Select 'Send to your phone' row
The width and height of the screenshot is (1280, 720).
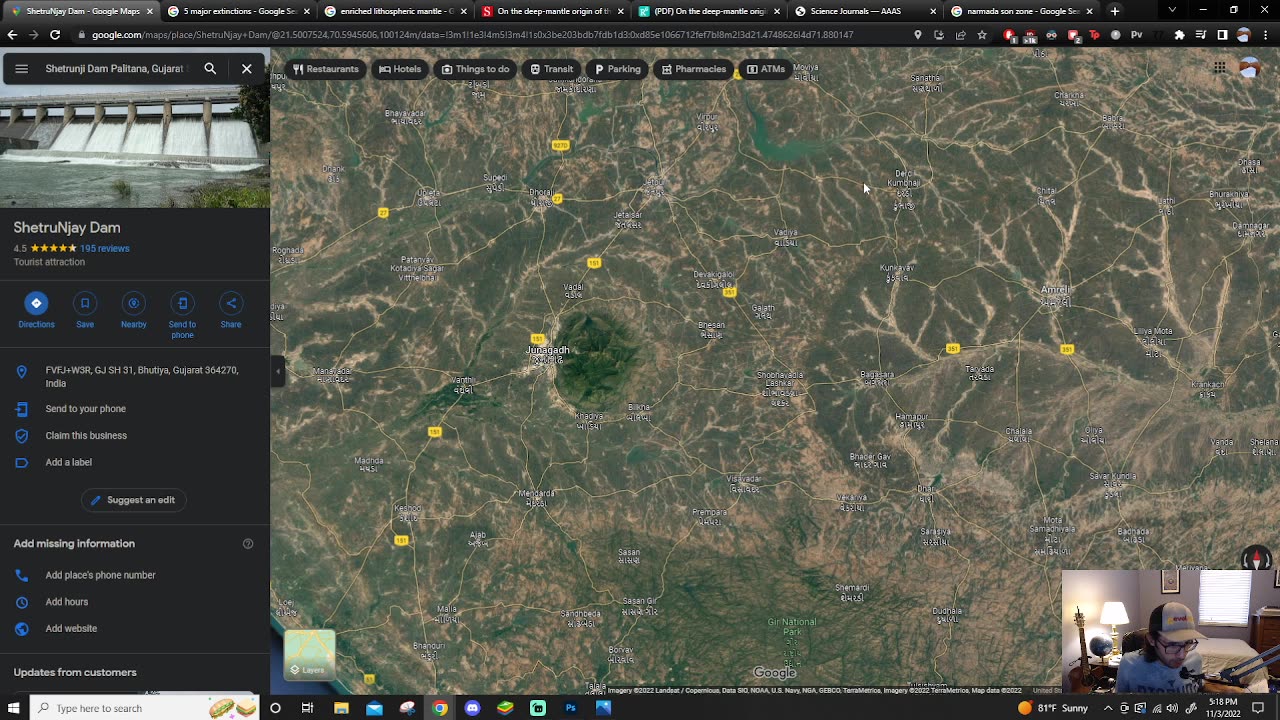135,409
